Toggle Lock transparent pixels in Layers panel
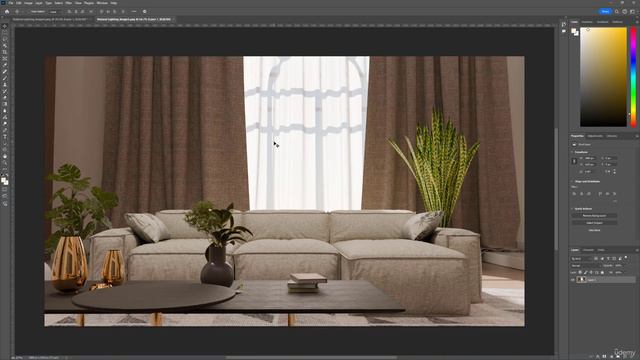Viewport: 640px width, 360px height. 580,272
